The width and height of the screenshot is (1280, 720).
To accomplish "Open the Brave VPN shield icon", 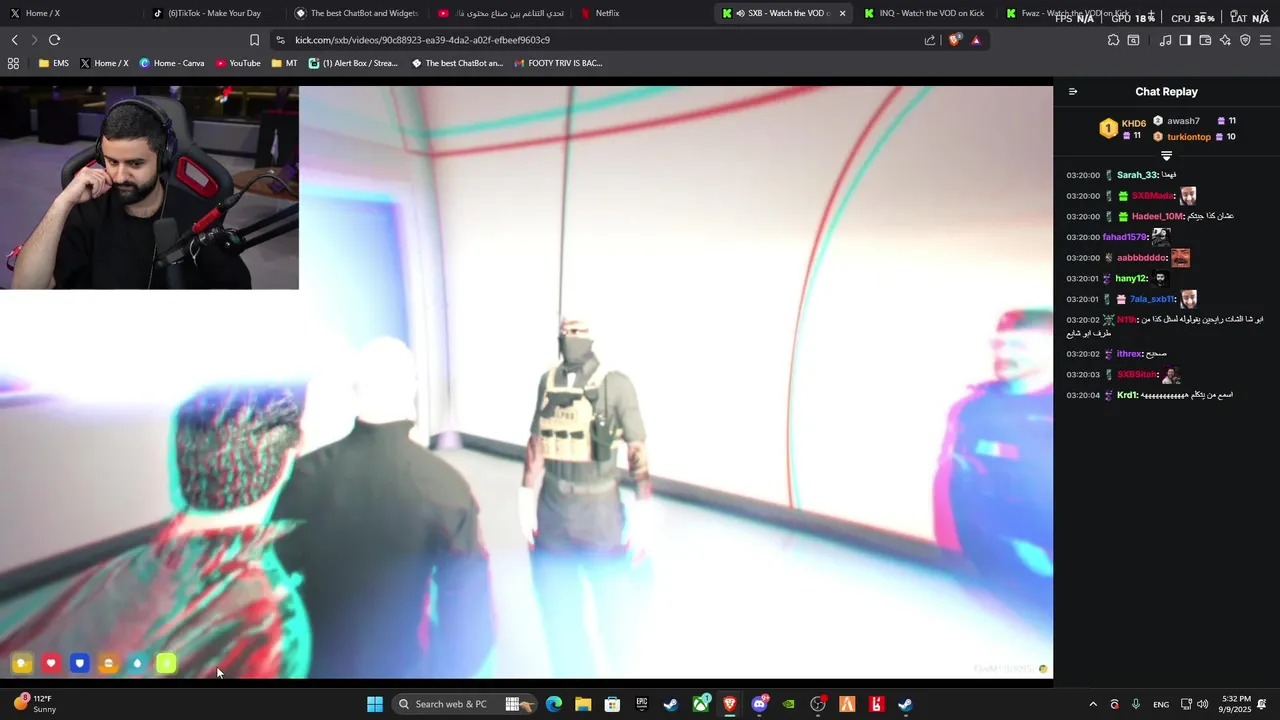I will pos(1245,40).
